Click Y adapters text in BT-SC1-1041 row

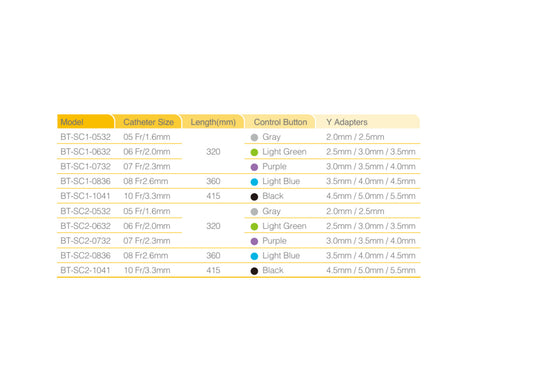pyautogui.click(x=371, y=196)
